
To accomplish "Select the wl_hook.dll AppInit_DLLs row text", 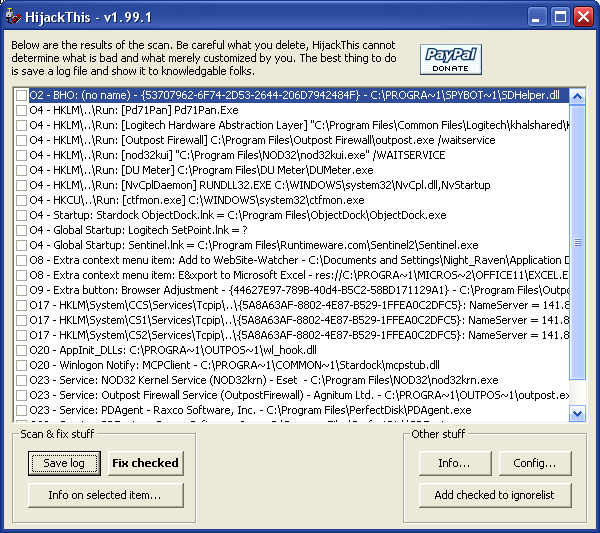I will click(x=173, y=350).
